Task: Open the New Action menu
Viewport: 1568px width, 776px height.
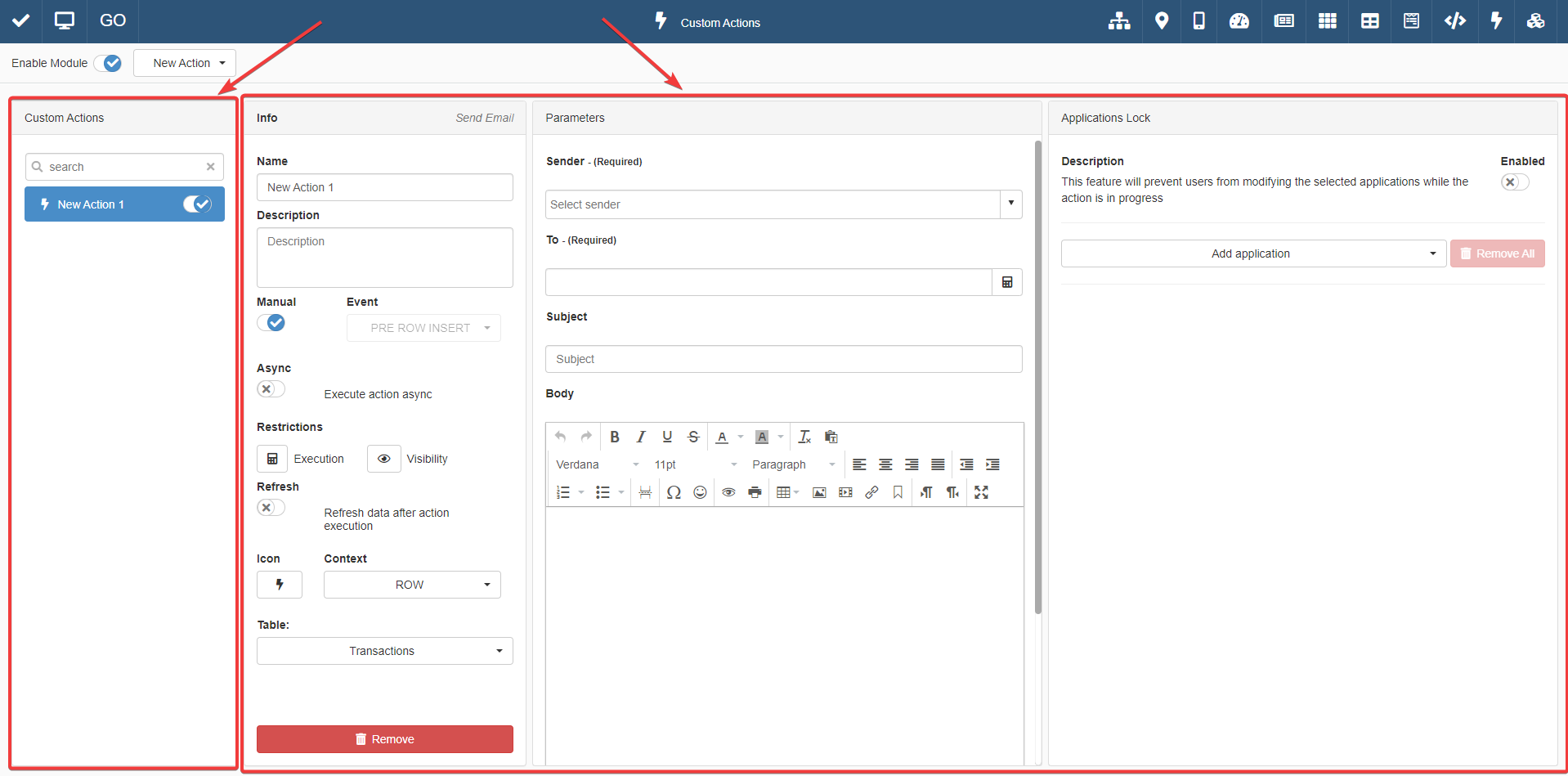Action: (185, 63)
